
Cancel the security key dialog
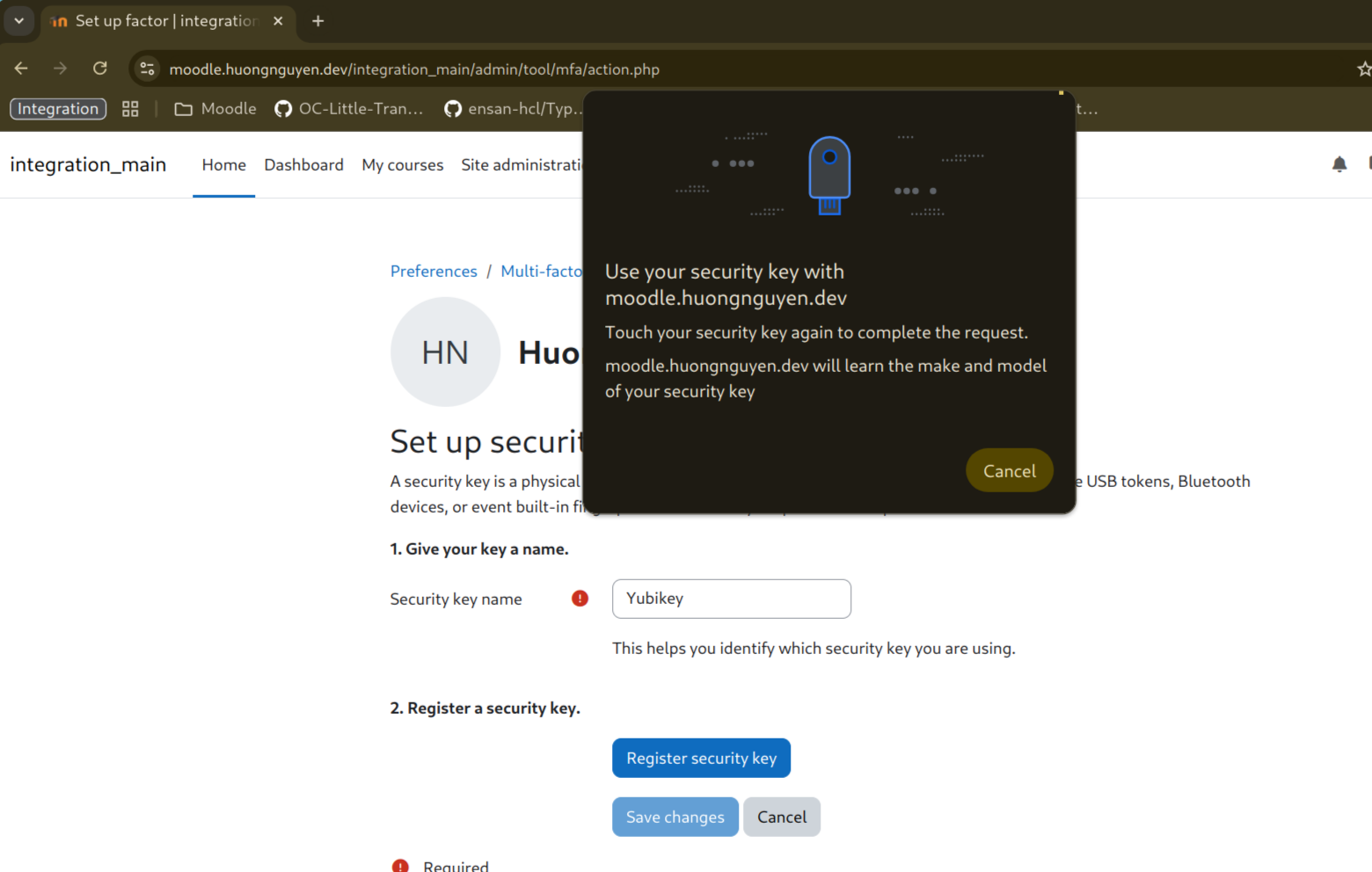point(1009,471)
